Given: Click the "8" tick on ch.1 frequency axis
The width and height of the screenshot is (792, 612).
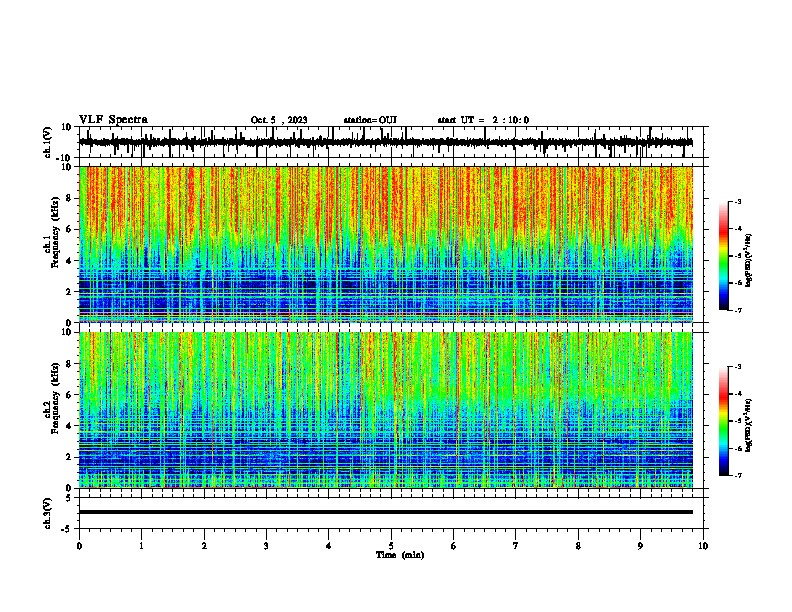Looking at the screenshot, I should coord(69,198).
